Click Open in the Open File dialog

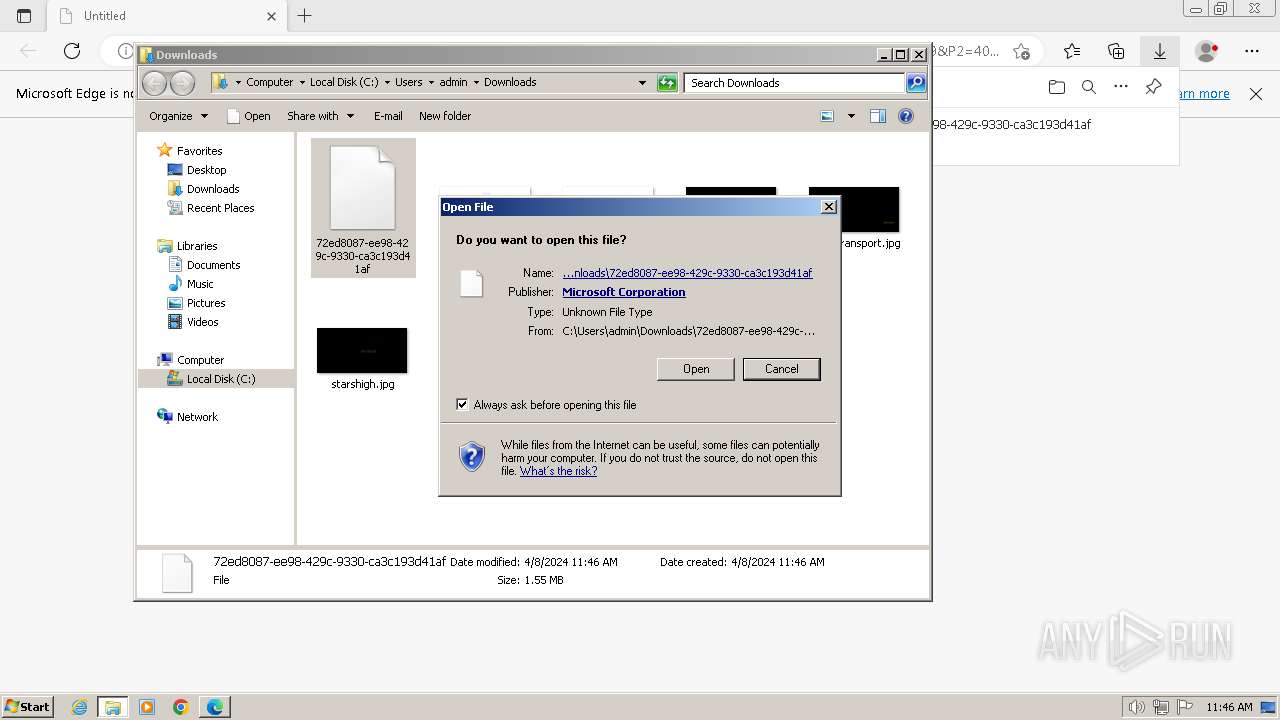[696, 369]
